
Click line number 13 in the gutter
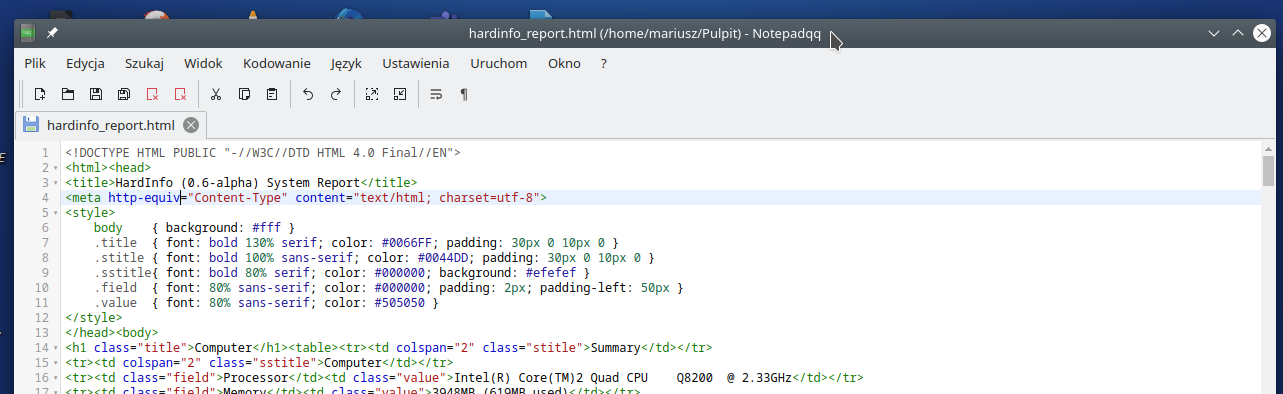[42, 333]
